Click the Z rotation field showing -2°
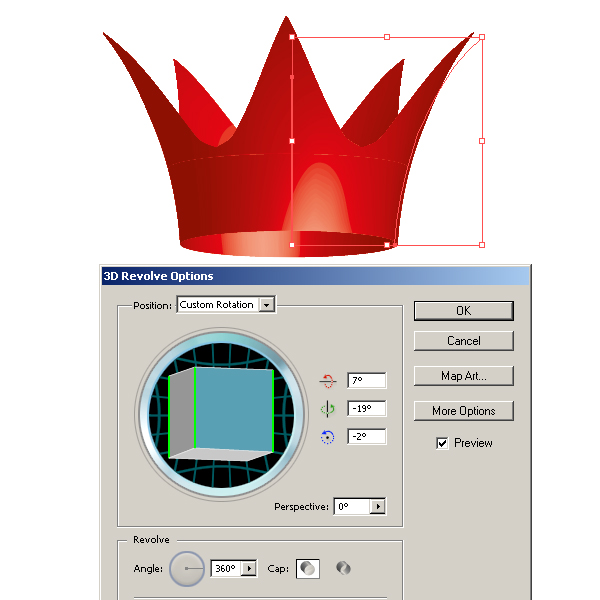Screen dimensions: 600x600 pyautogui.click(x=367, y=436)
